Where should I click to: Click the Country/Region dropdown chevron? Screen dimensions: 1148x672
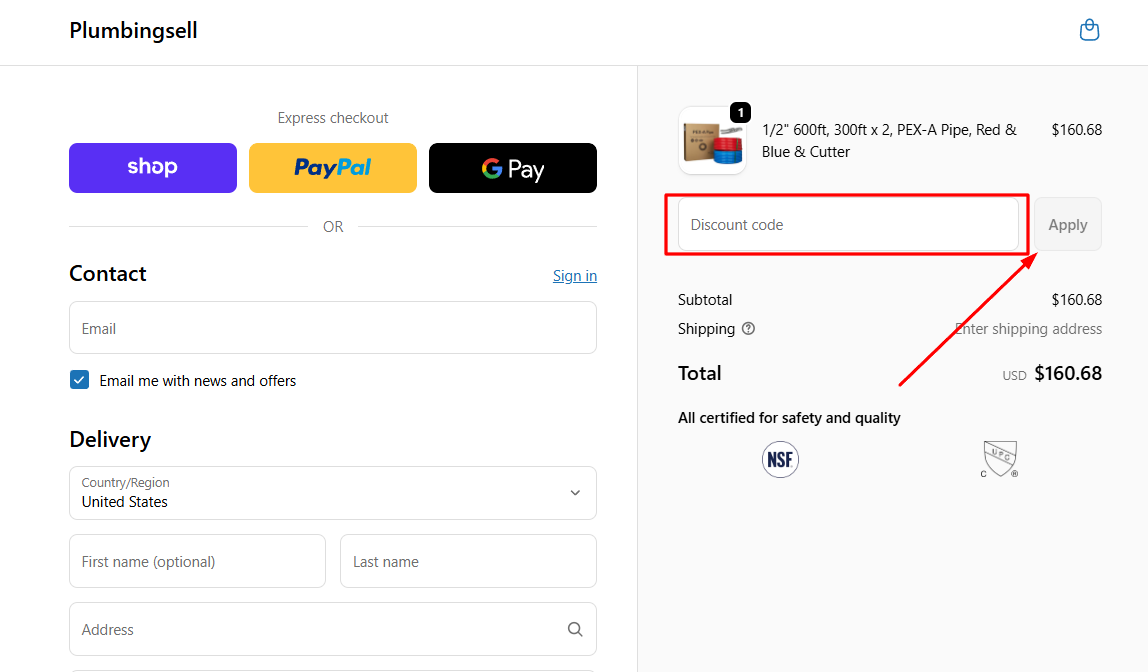pos(575,493)
